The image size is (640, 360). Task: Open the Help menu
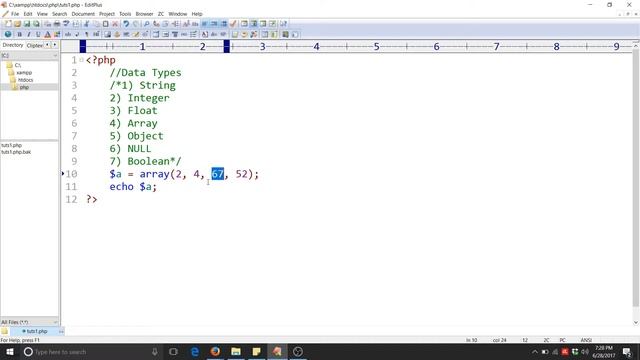197,14
